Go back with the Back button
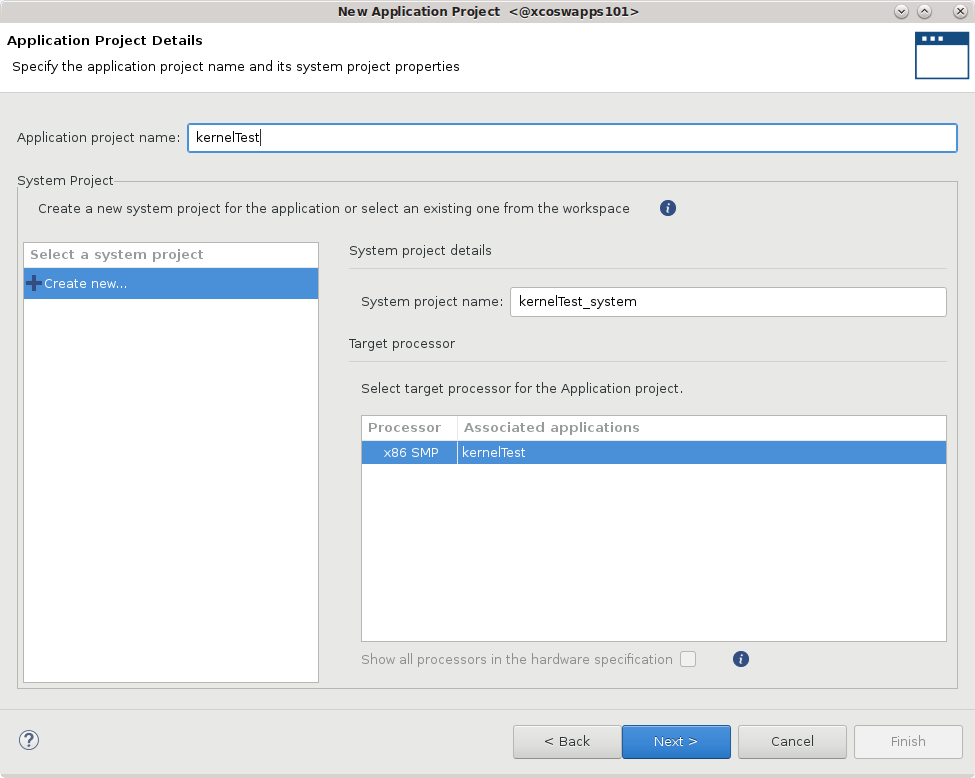This screenshot has height=778, width=975. pyautogui.click(x=567, y=742)
